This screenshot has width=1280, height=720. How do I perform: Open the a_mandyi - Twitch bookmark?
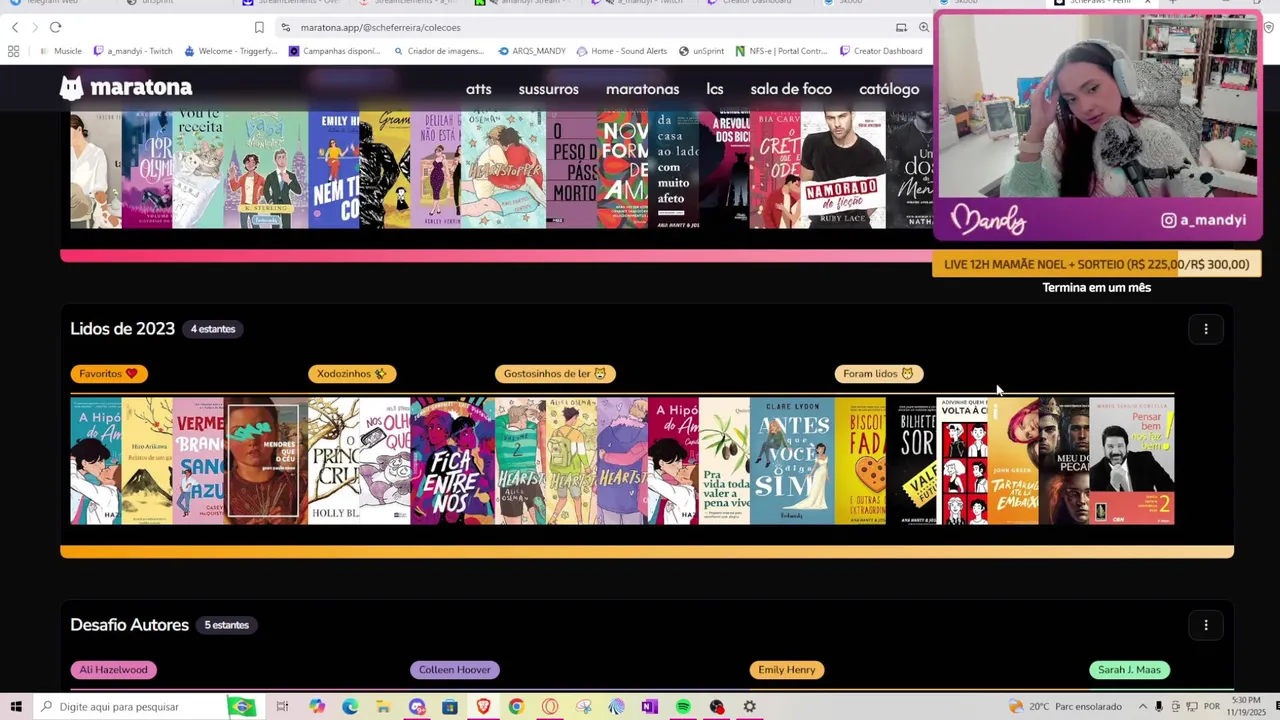tap(133, 51)
